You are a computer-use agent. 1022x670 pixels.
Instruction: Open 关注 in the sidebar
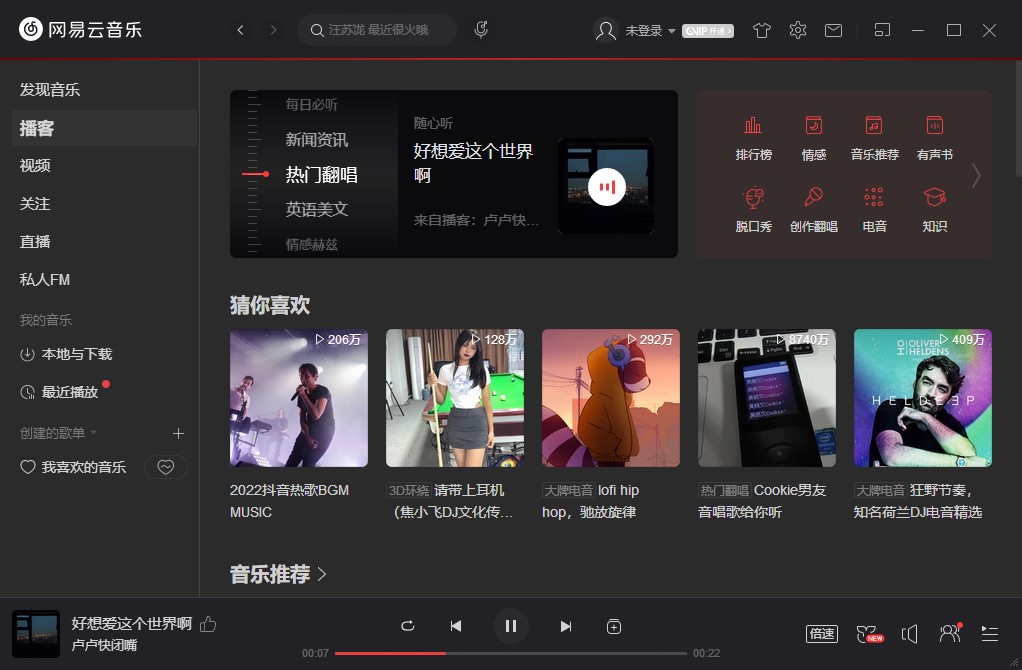[x=35, y=203]
